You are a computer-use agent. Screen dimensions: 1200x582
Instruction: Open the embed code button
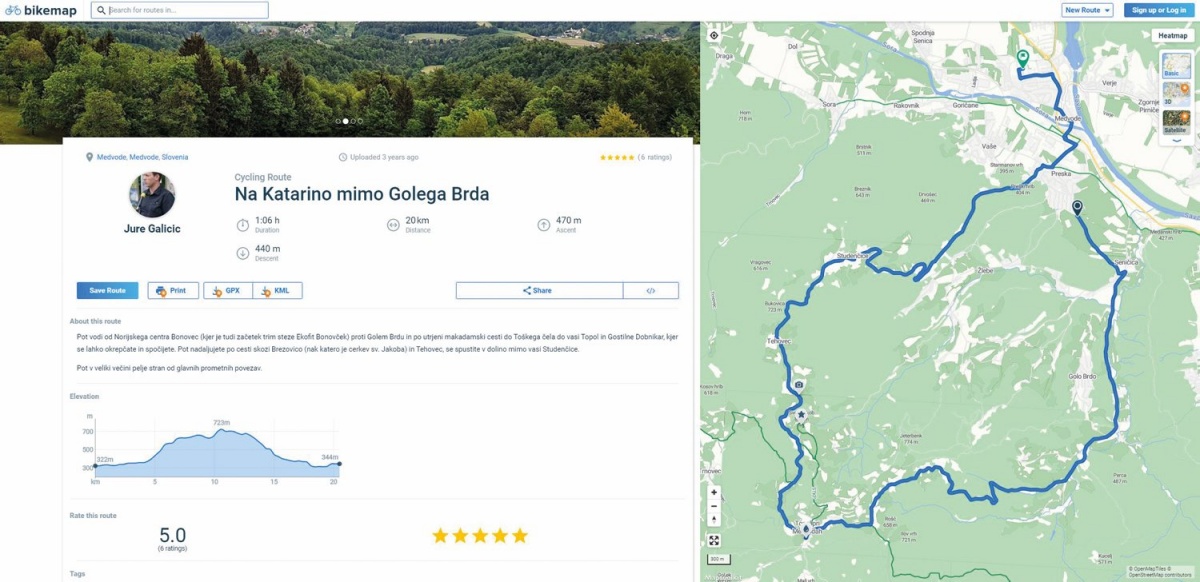coord(651,291)
